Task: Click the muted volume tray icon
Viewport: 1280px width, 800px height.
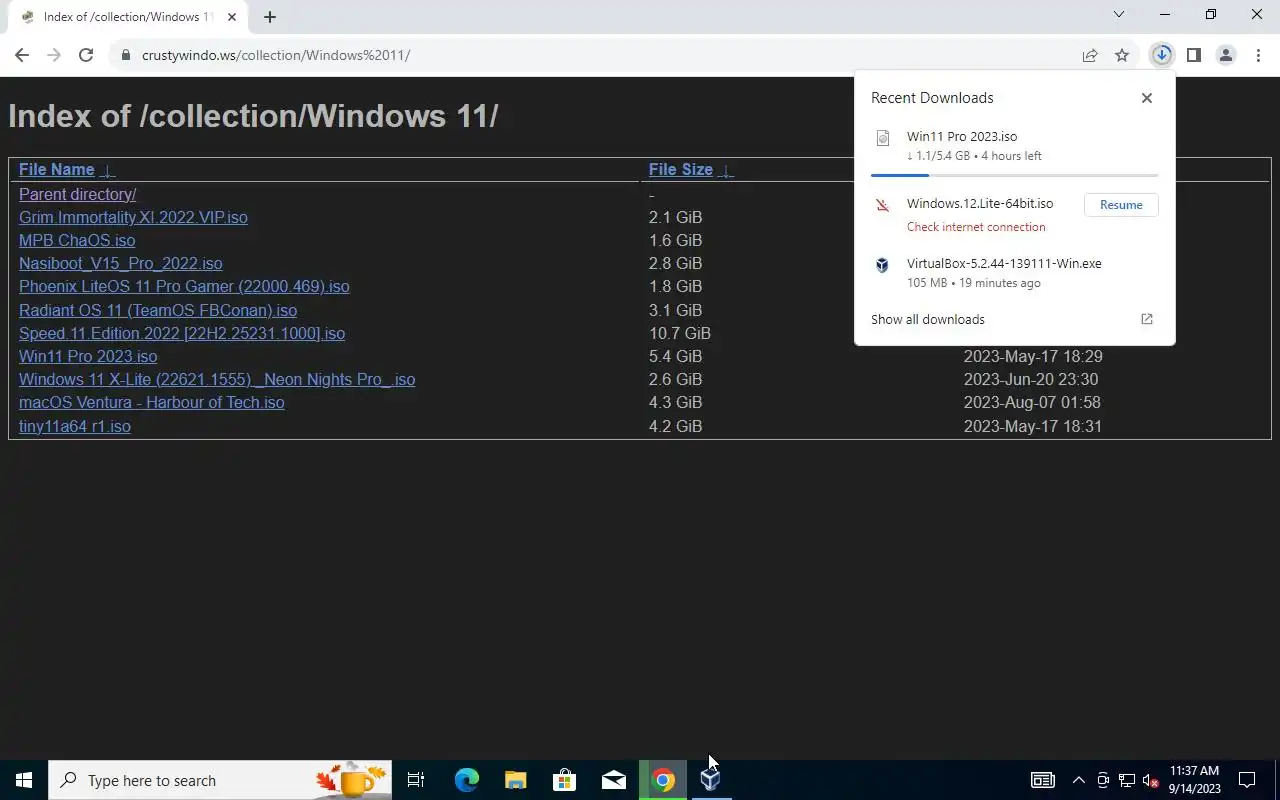Action: pos(1151,780)
